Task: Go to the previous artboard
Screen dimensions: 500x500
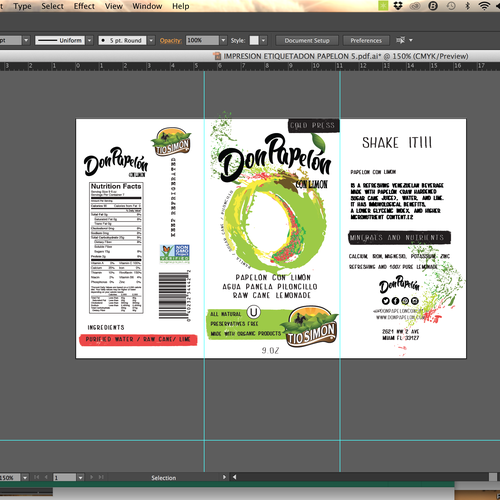Action: point(46,477)
